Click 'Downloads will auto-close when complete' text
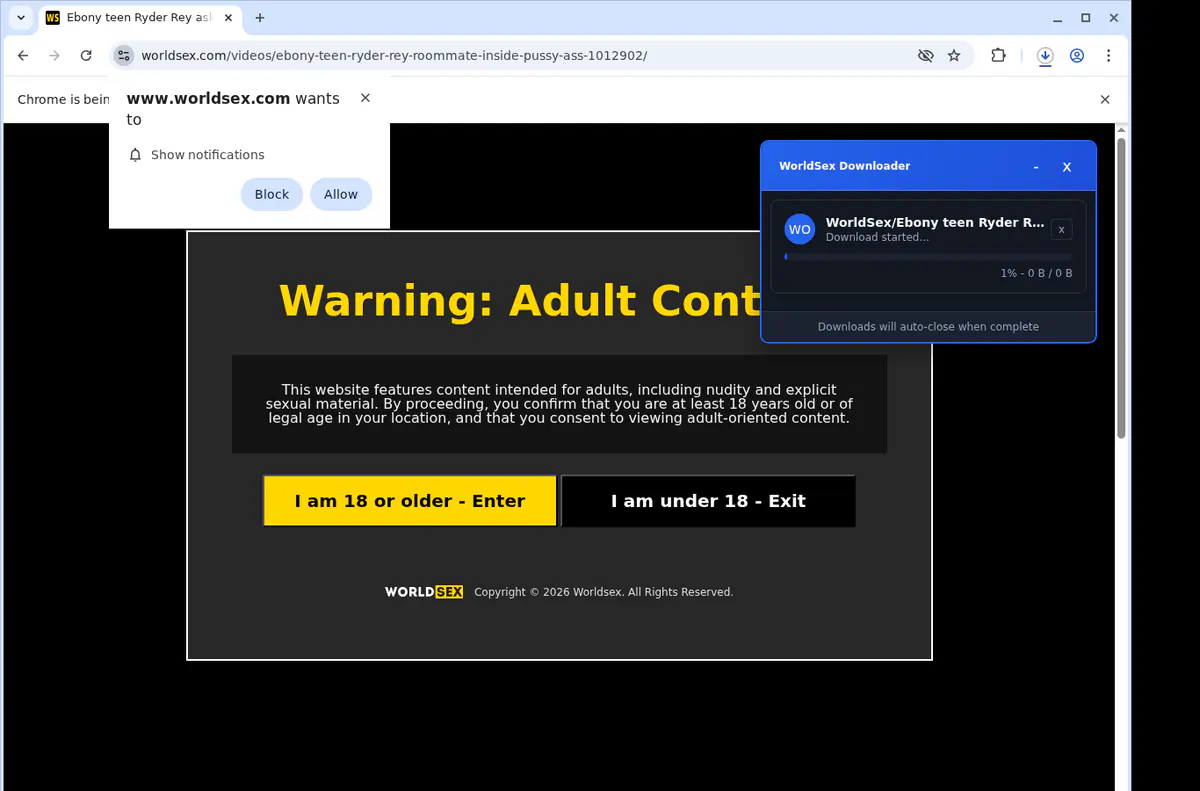This screenshot has height=791, width=1200. 928,326
